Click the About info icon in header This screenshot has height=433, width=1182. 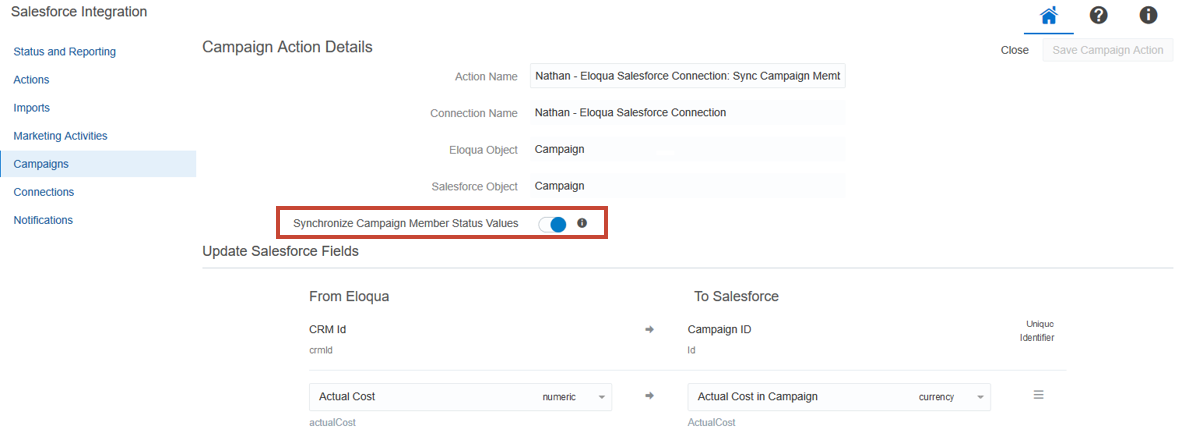[x=1148, y=16]
